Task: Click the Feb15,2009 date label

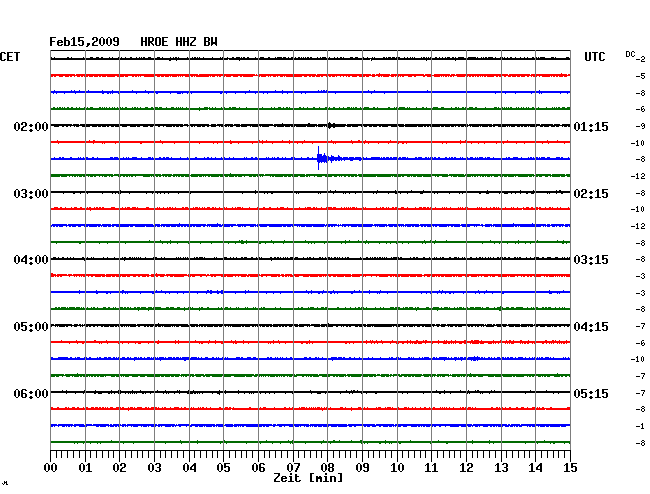Action: click(84, 42)
